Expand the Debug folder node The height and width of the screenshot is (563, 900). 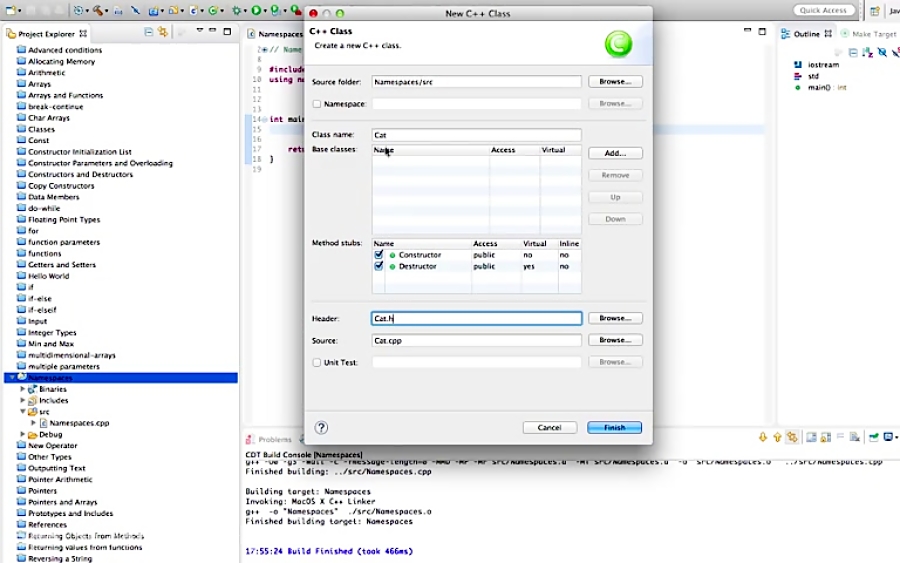point(22,434)
